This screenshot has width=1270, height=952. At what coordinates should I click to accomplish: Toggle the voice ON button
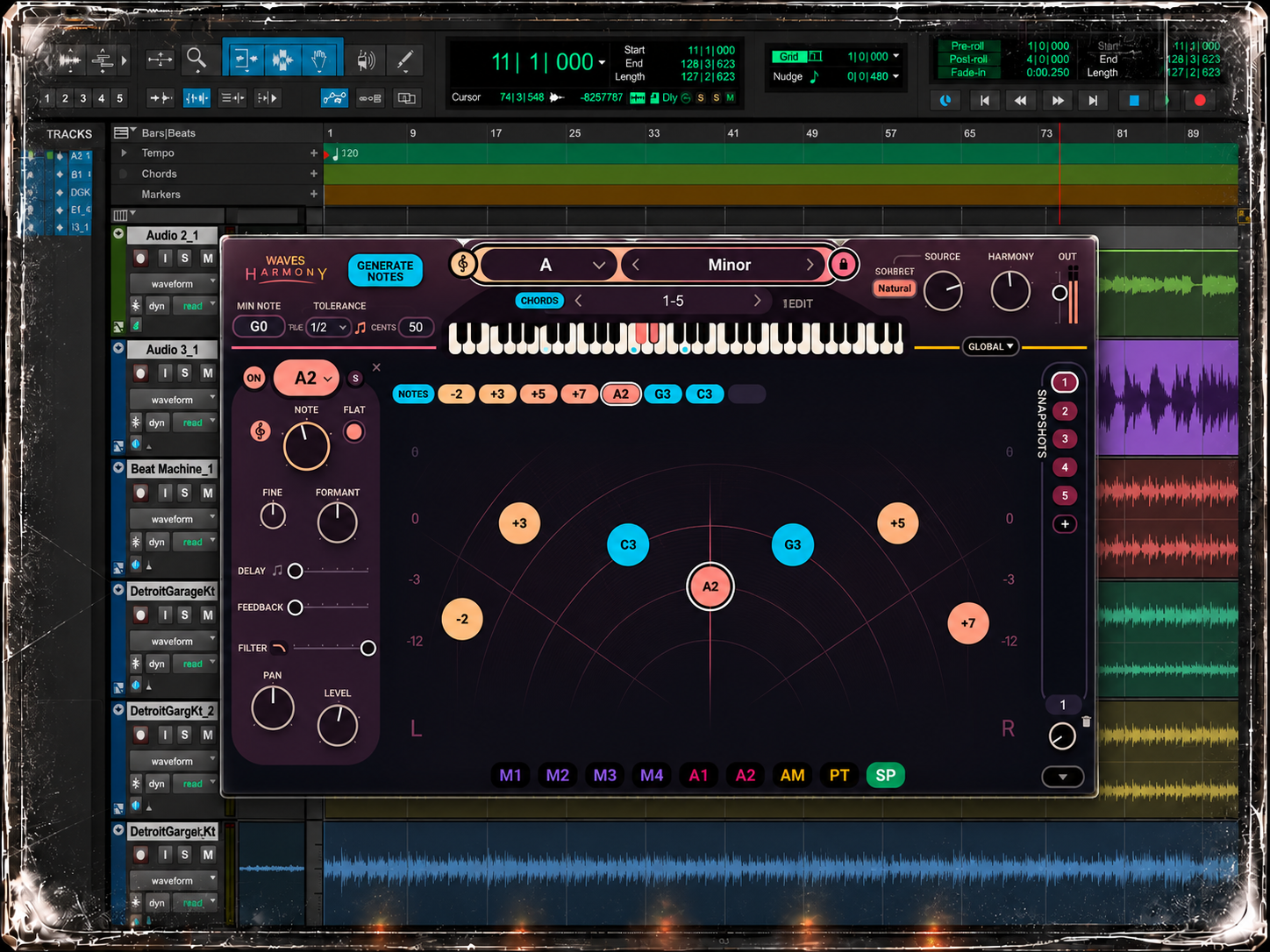[253, 378]
